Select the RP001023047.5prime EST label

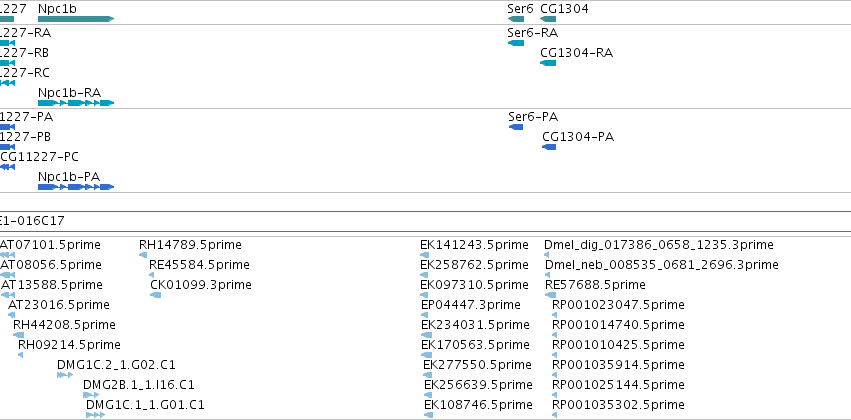click(618, 304)
